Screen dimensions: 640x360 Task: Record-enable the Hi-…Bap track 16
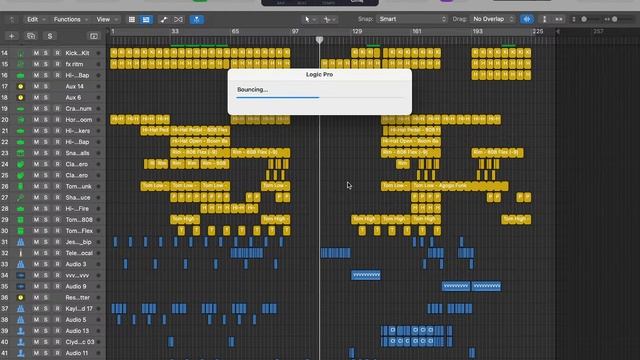(58, 76)
